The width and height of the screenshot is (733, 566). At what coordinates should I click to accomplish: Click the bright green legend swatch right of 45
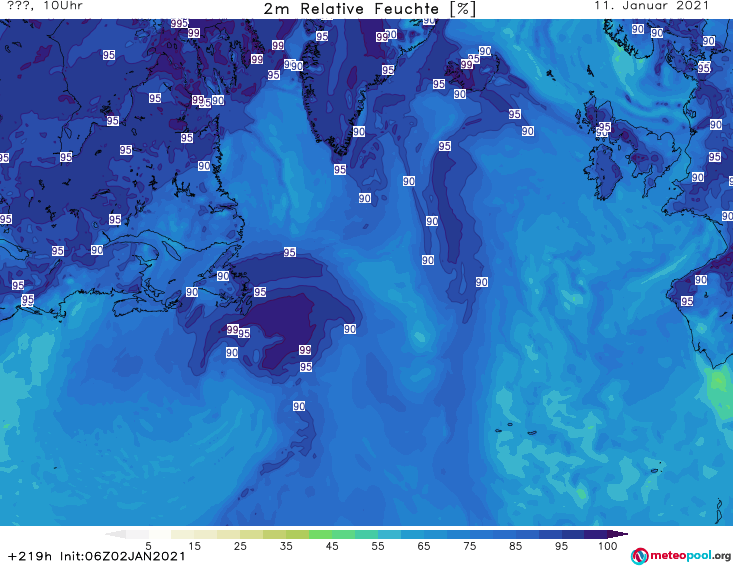343,534
